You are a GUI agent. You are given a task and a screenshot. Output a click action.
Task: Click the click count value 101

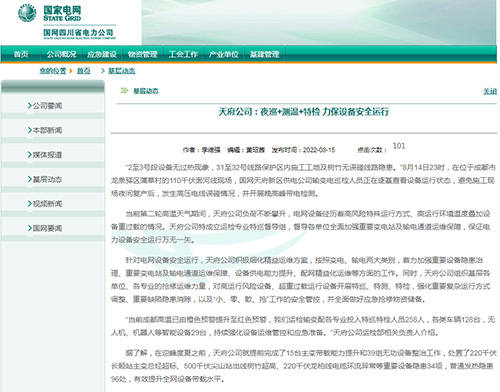pos(399,146)
